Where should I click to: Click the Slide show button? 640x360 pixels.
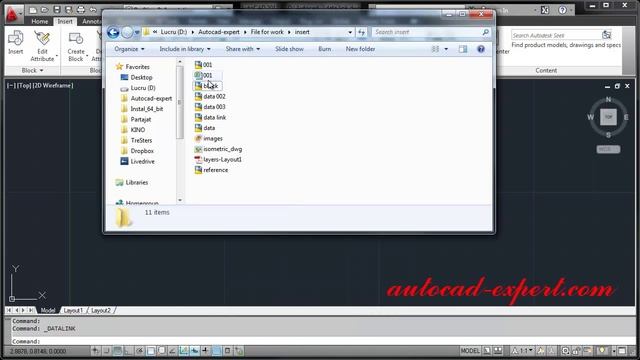pos(289,49)
